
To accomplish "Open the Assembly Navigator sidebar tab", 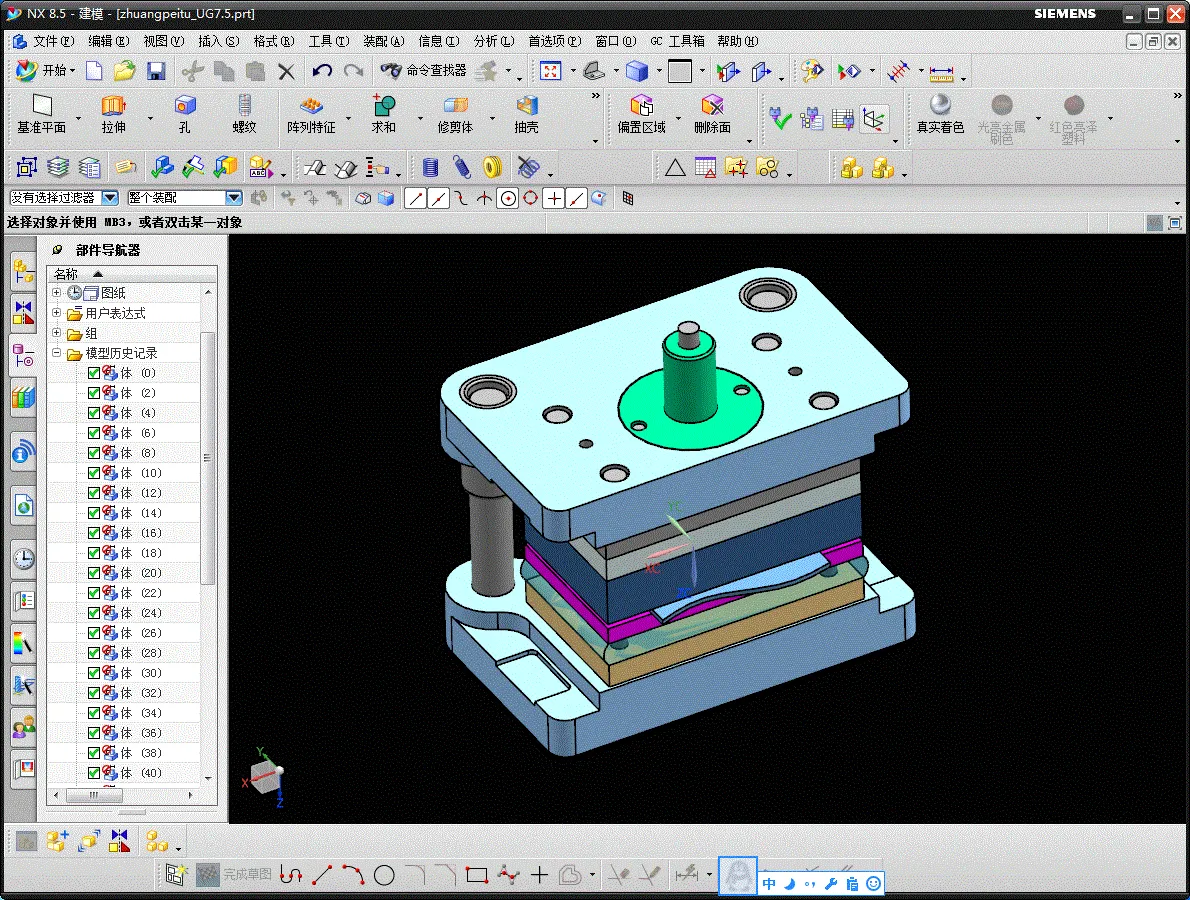I will click(24, 271).
